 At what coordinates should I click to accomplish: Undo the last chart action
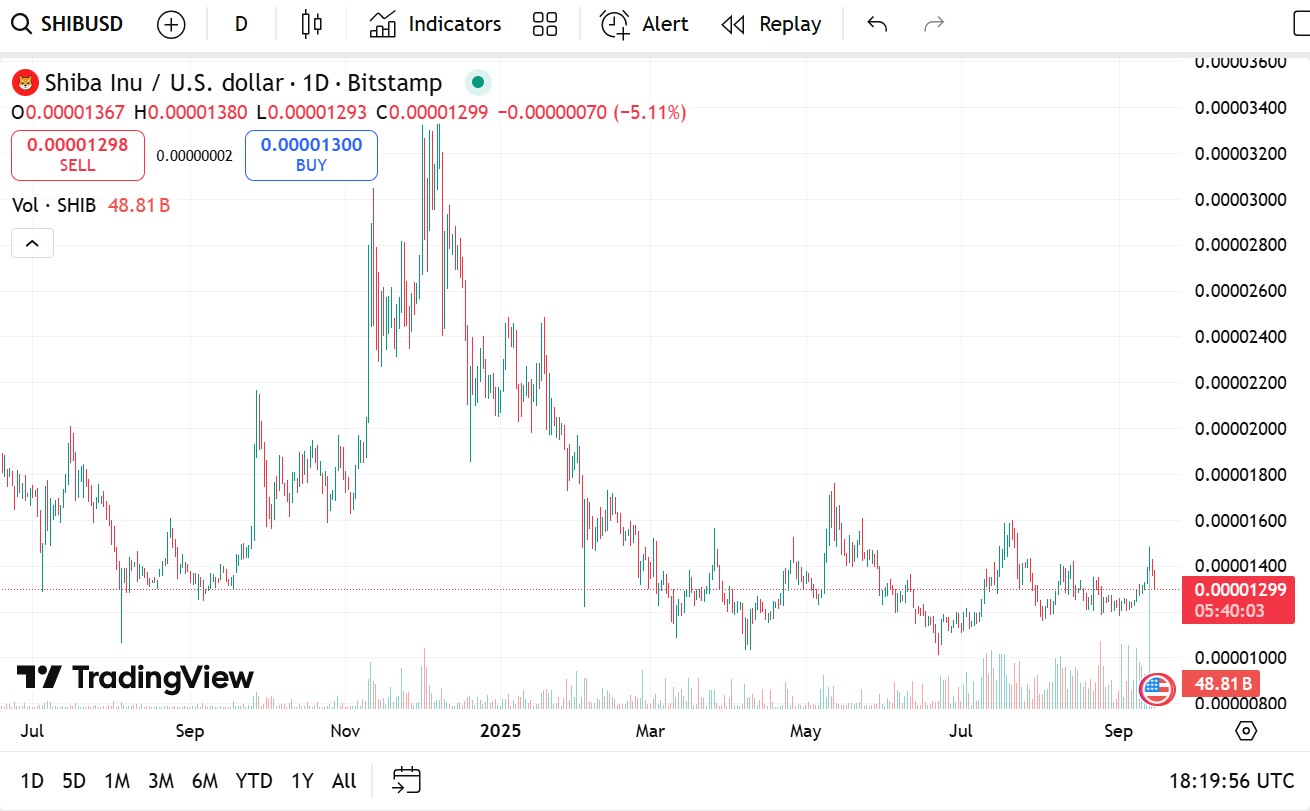(x=877, y=24)
